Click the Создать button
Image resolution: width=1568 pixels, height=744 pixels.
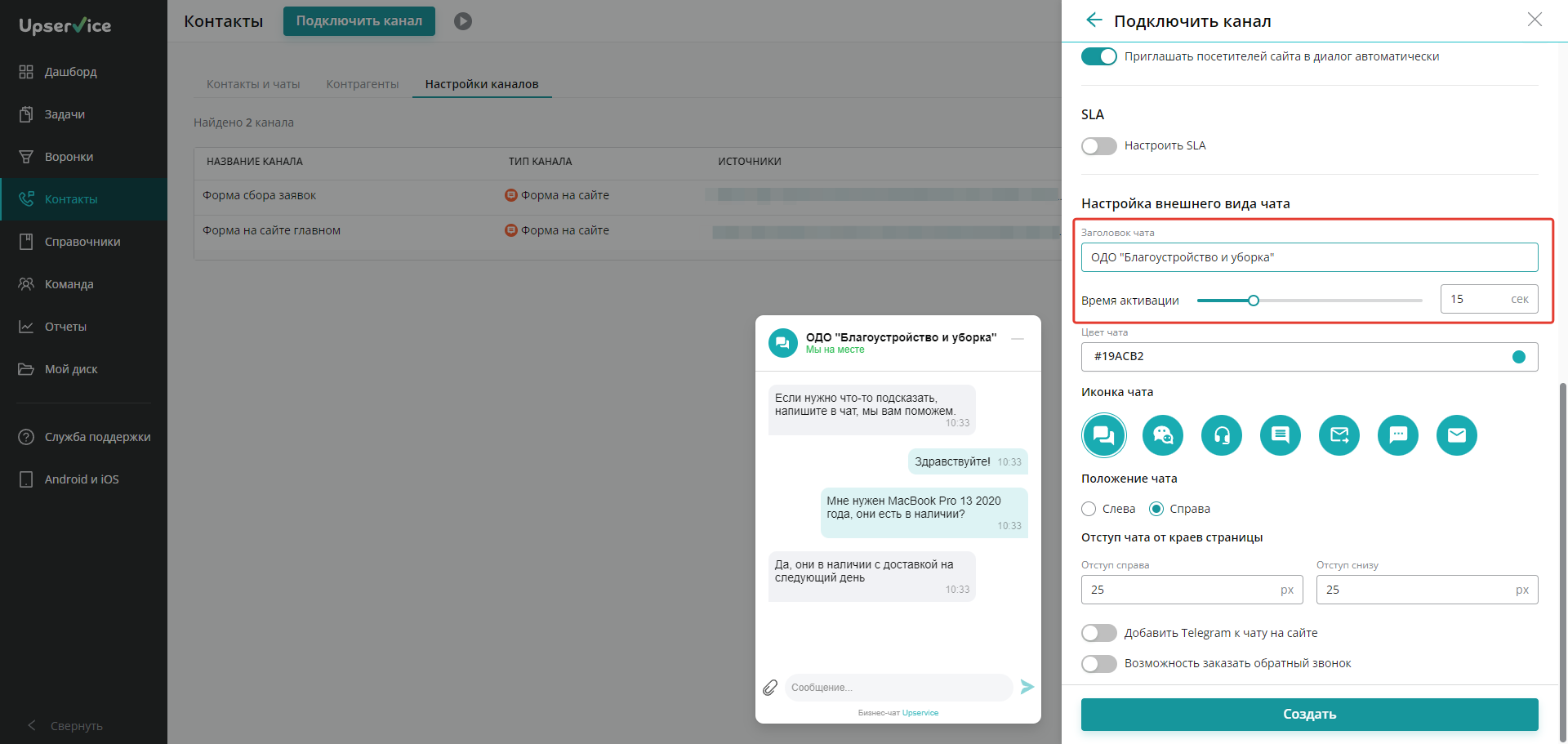1310,715
